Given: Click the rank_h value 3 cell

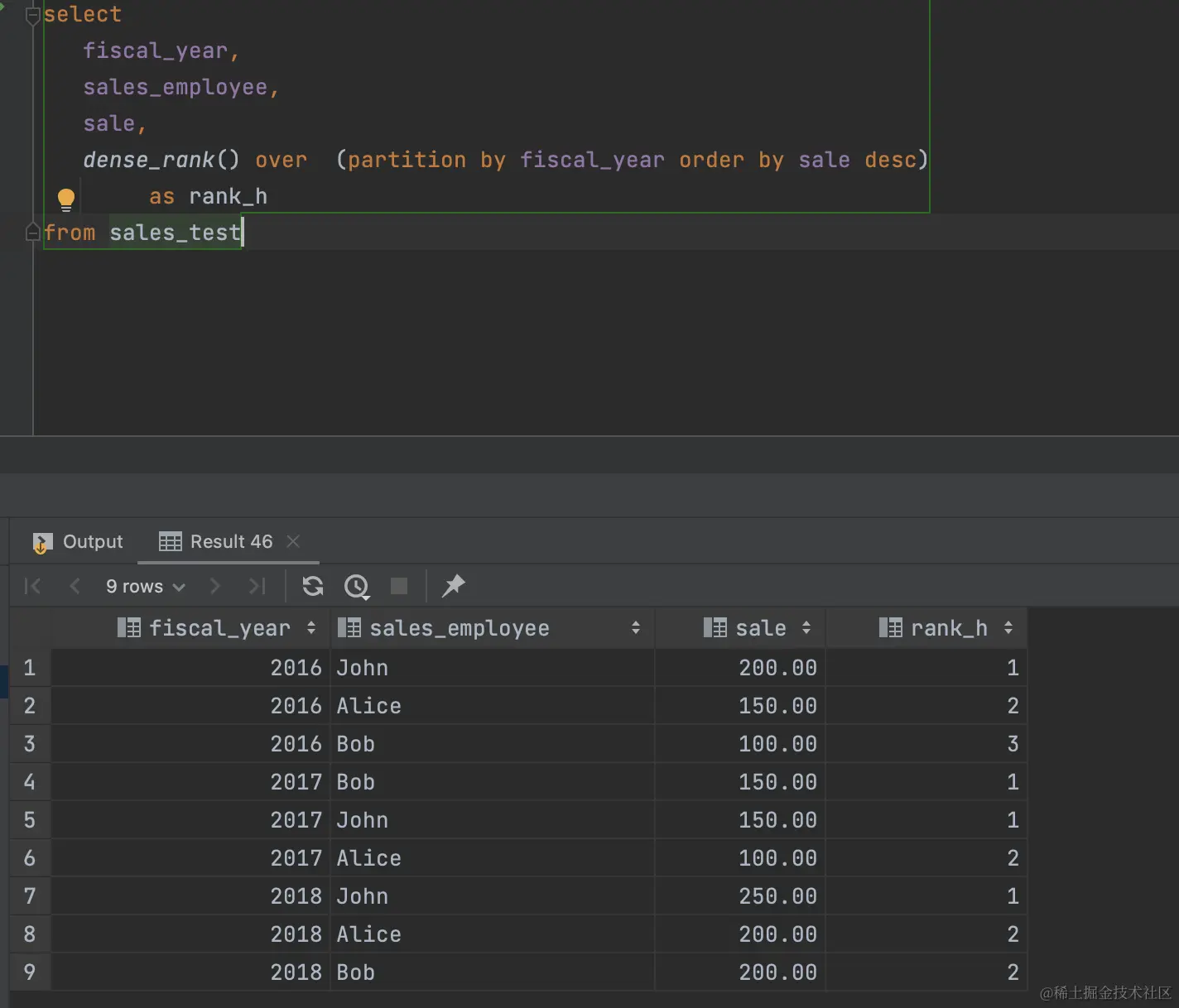Looking at the screenshot, I should tap(926, 744).
